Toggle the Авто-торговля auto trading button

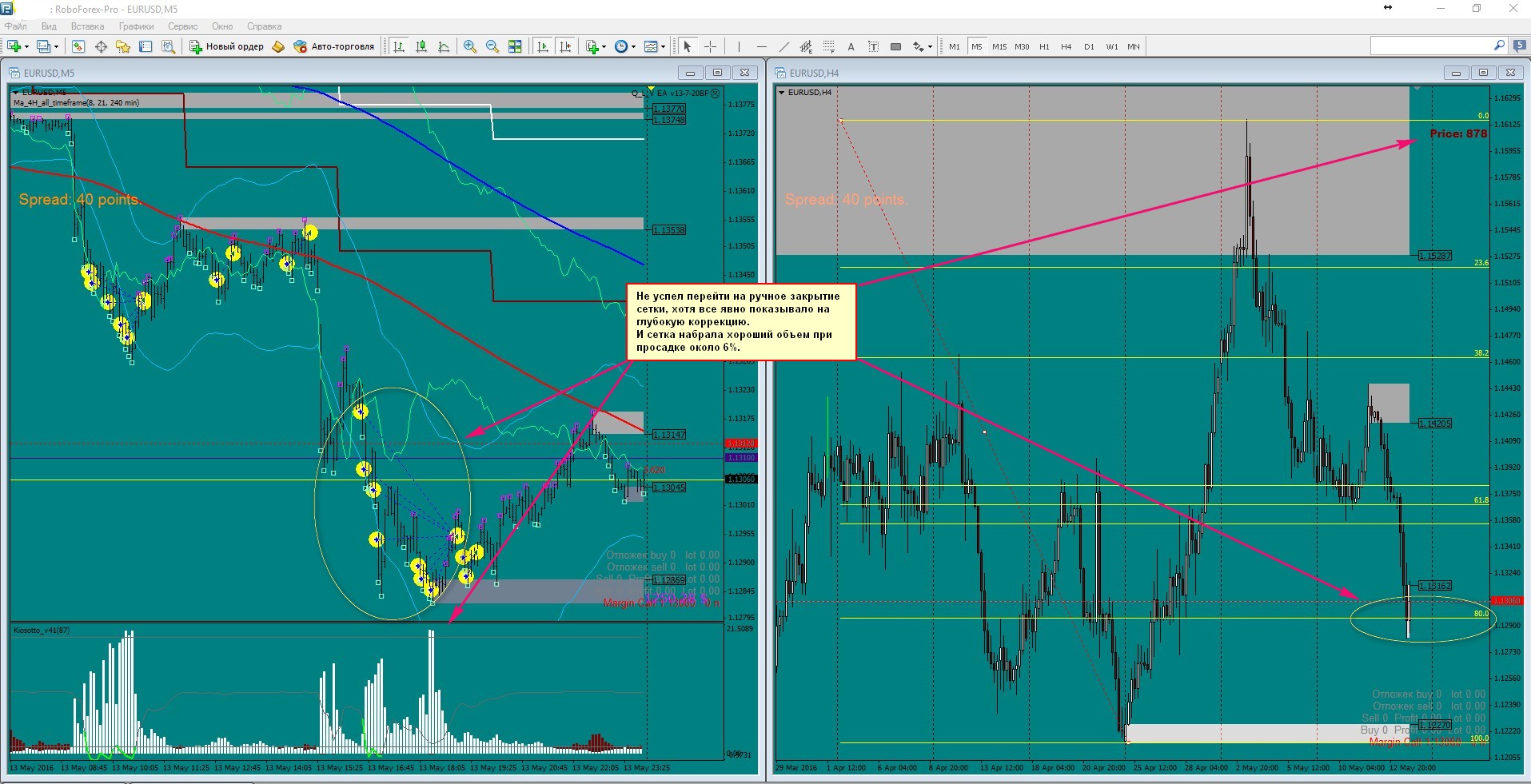tap(334, 46)
